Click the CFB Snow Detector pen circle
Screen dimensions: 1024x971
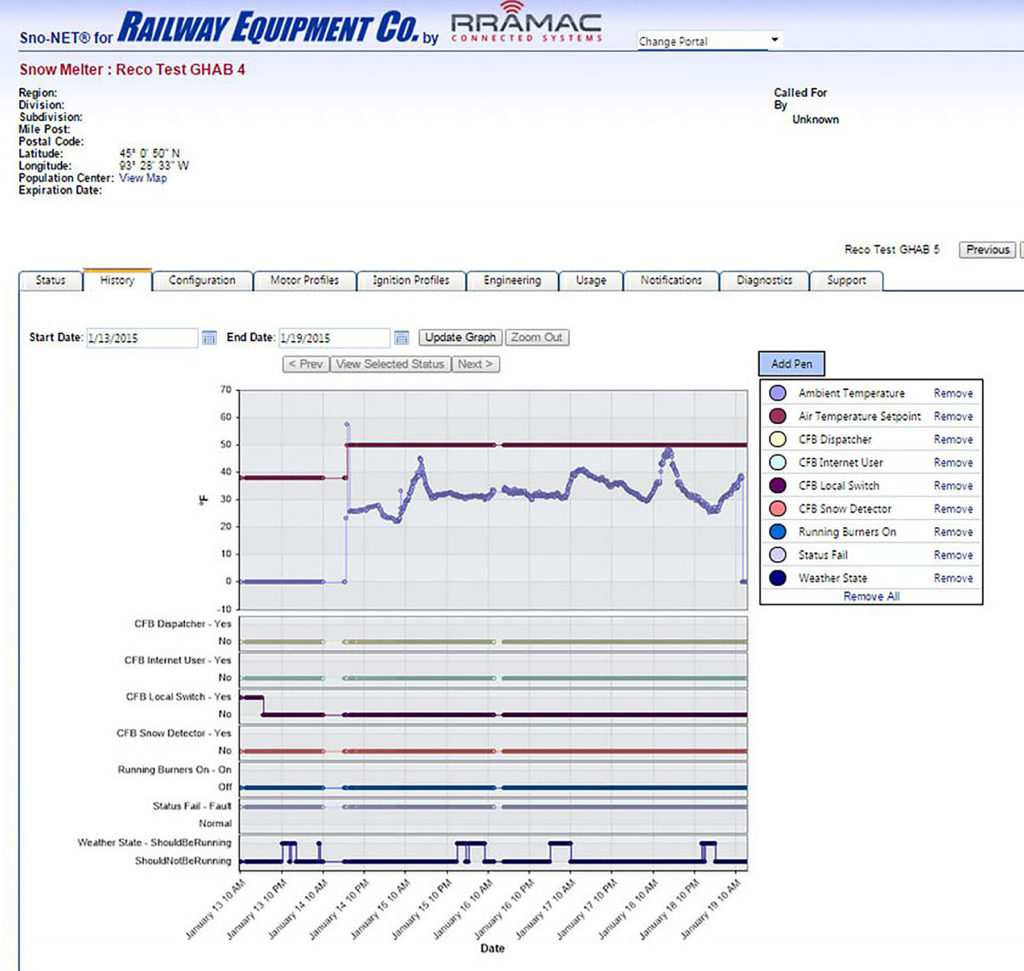pyautogui.click(x=778, y=509)
